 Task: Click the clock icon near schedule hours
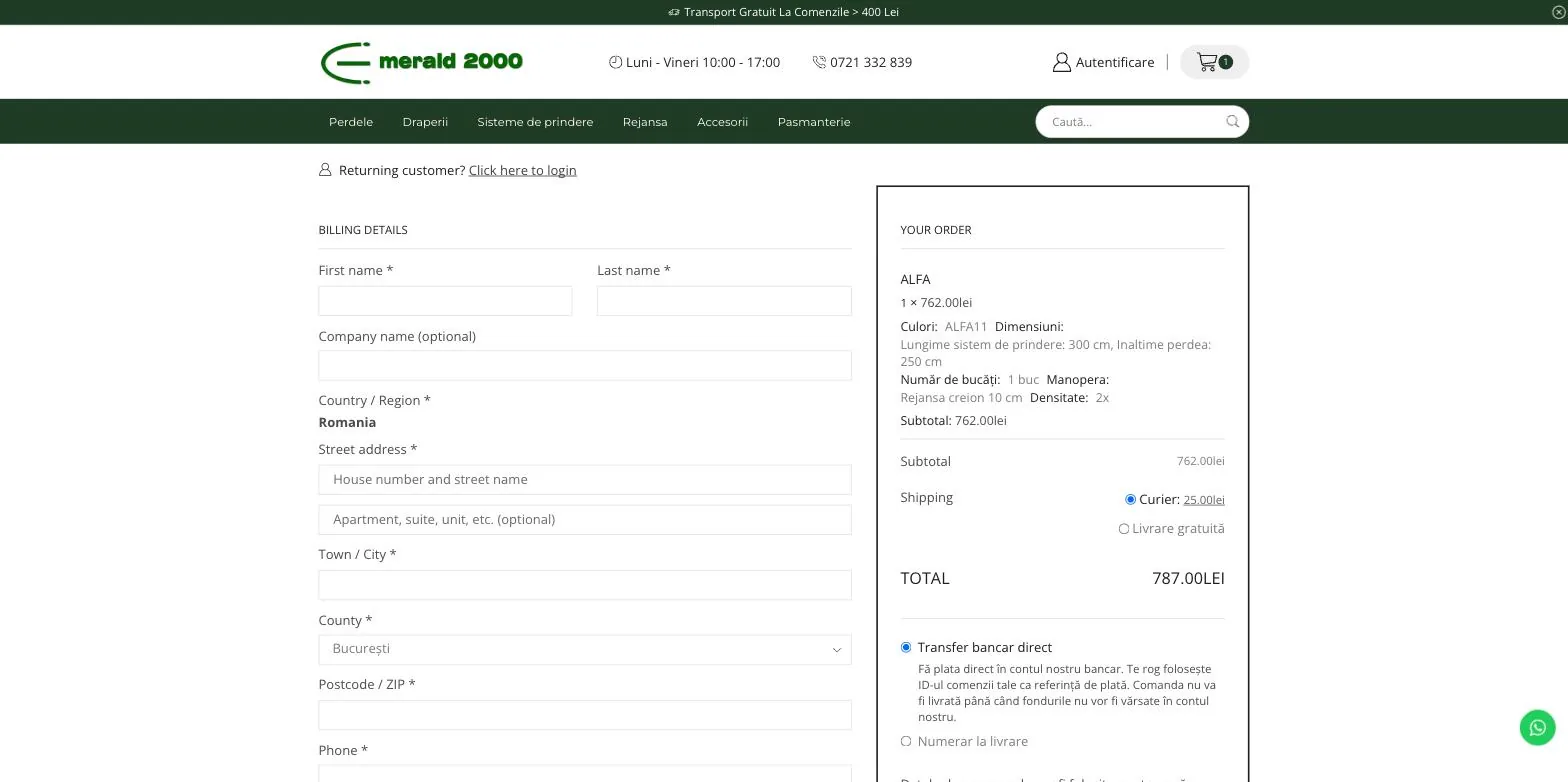pos(615,62)
